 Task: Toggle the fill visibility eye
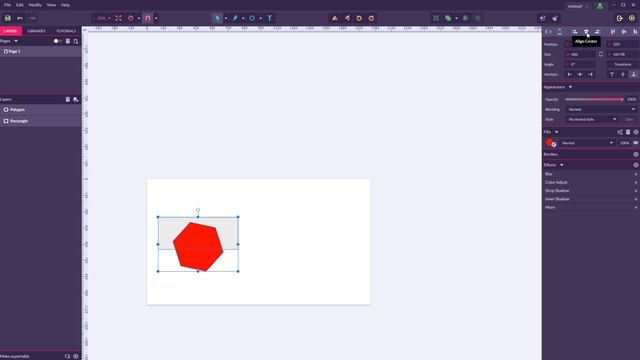[x=636, y=143]
